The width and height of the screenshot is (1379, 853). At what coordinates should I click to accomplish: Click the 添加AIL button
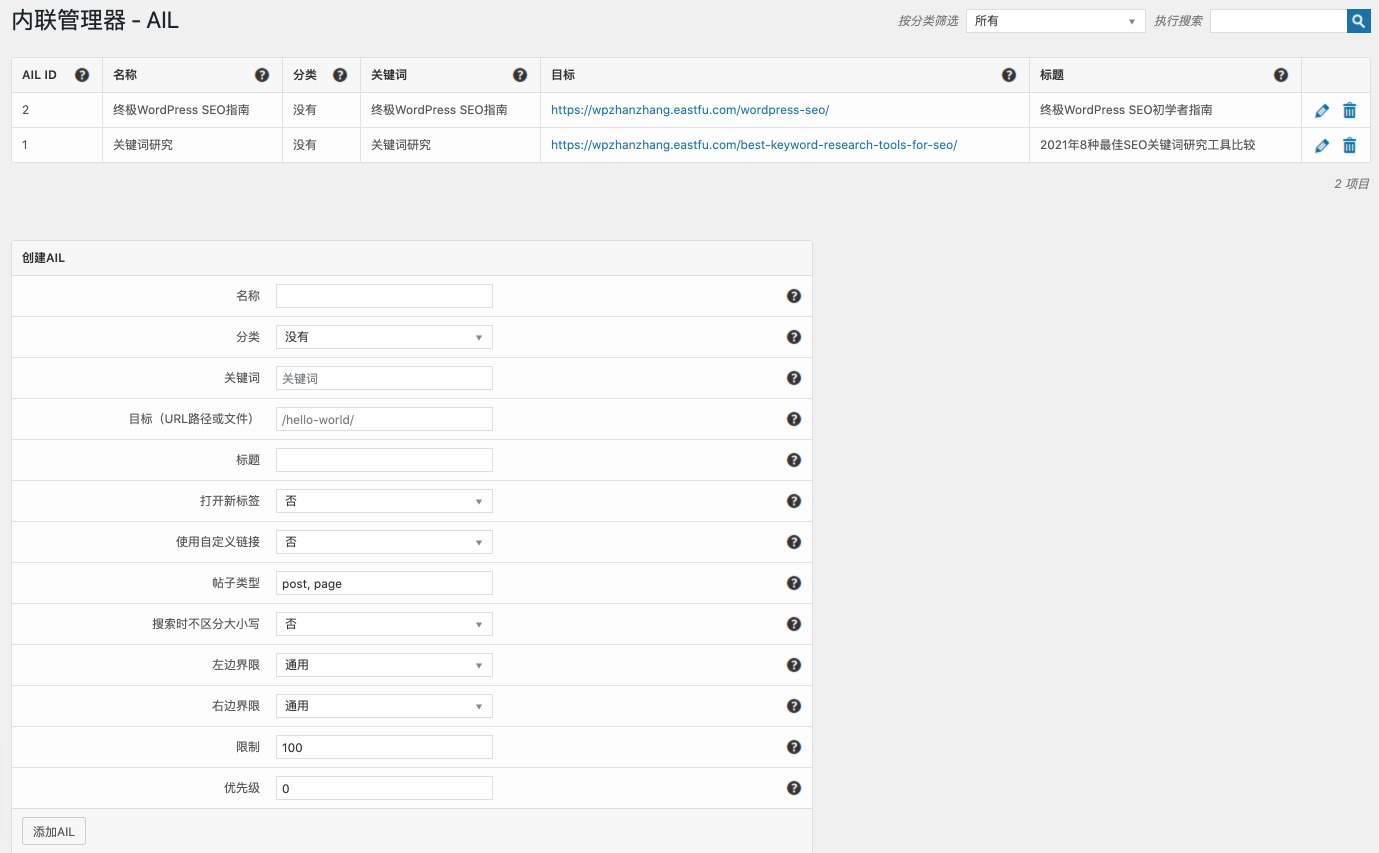(54, 831)
